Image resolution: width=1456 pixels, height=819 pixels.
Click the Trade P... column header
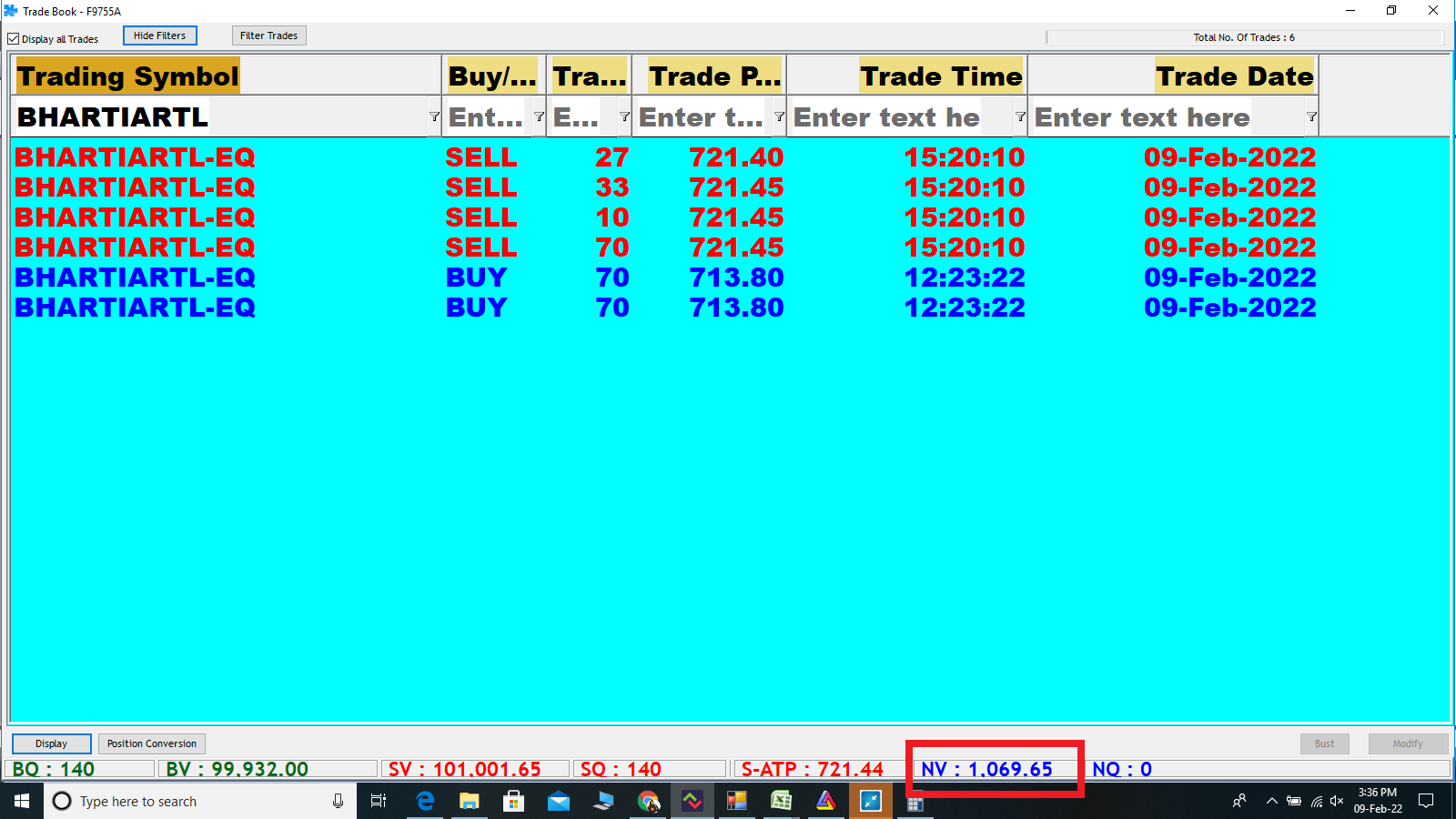tap(710, 76)
